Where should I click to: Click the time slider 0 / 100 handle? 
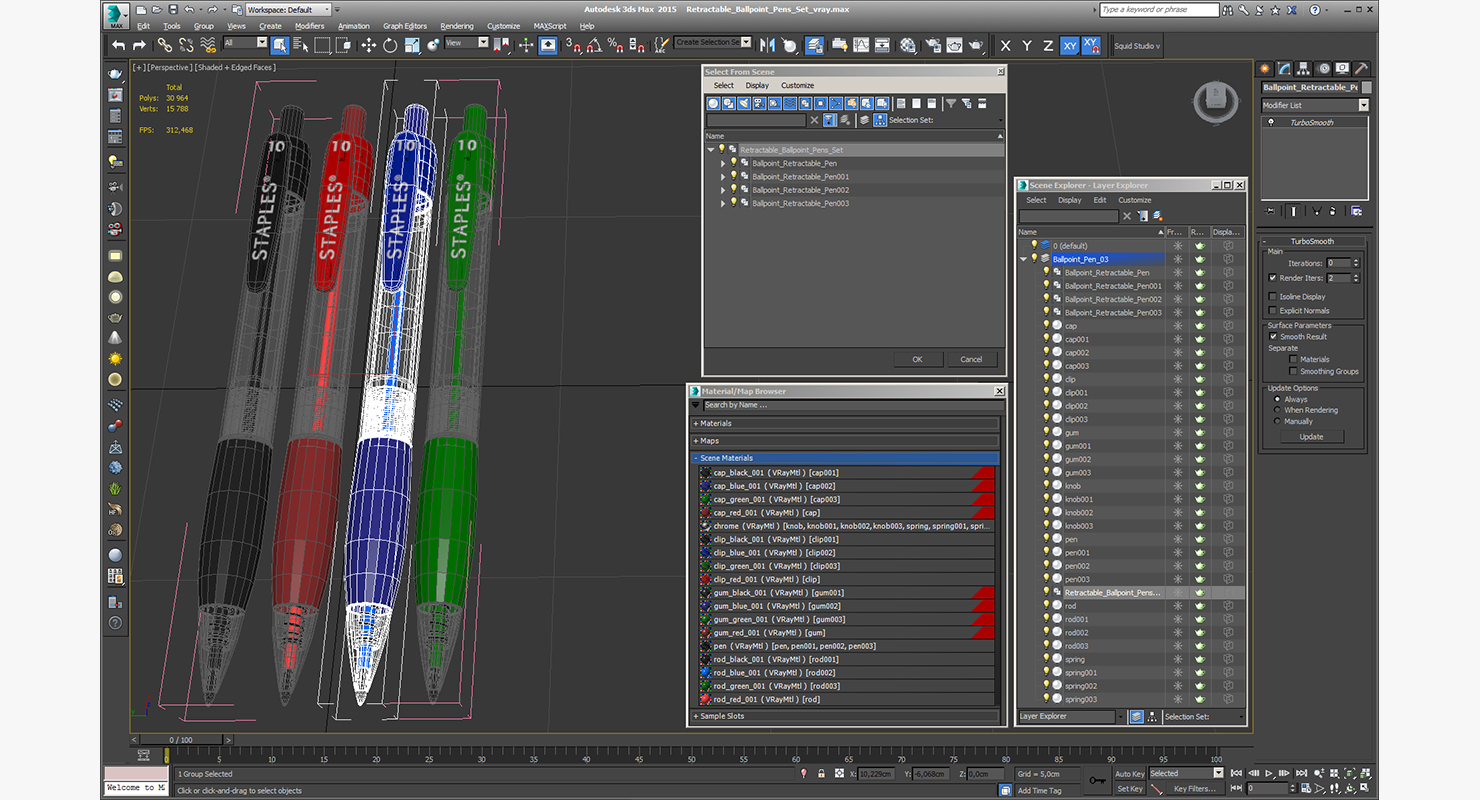coord(181,740)
